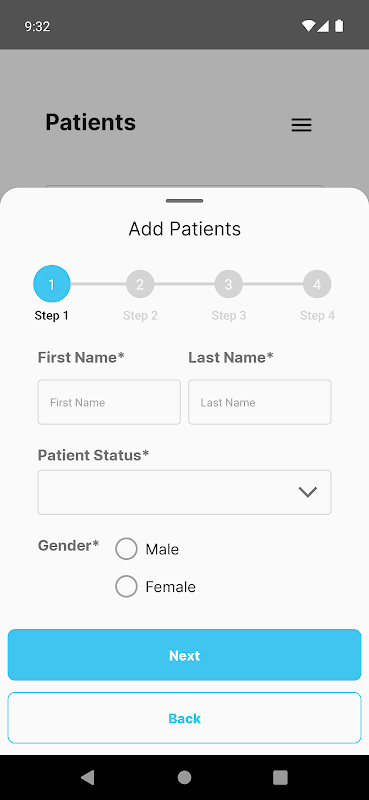Tap the Android back navigation icon
This screenshot has height=800, width=369.
pos(88,777)
